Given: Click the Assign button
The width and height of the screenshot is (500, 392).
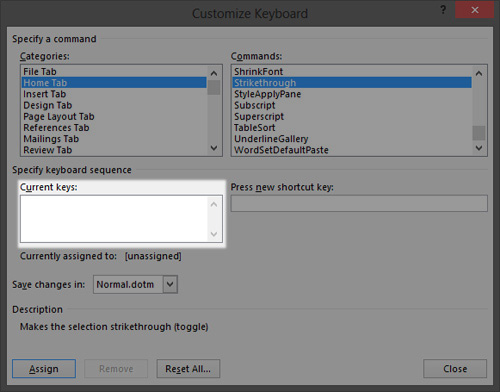Looking at the screenshot, I should (44, 369).
